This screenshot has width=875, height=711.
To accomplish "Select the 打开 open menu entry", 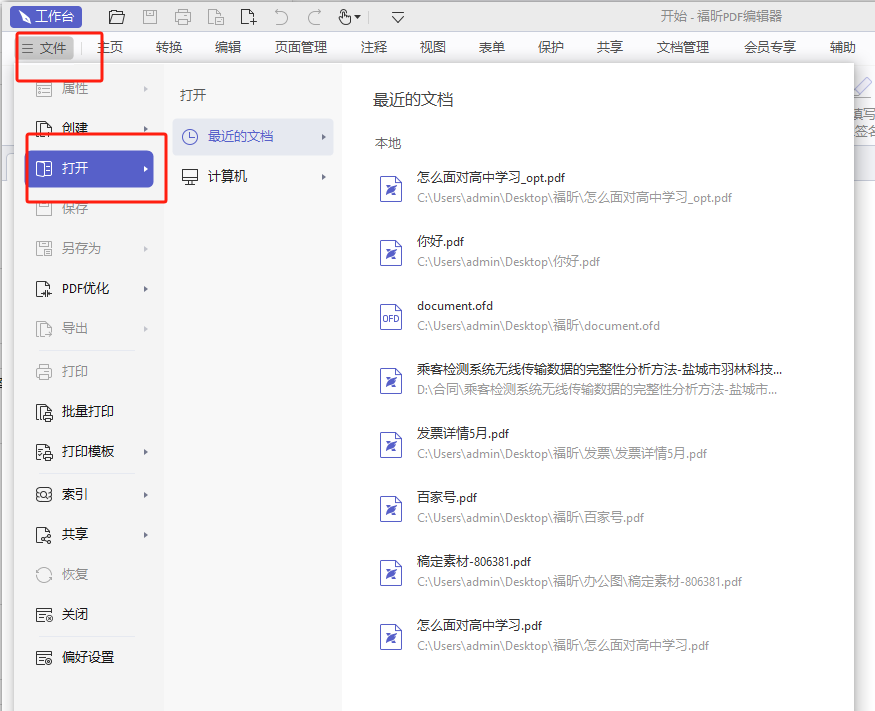I will coord(90,169).
